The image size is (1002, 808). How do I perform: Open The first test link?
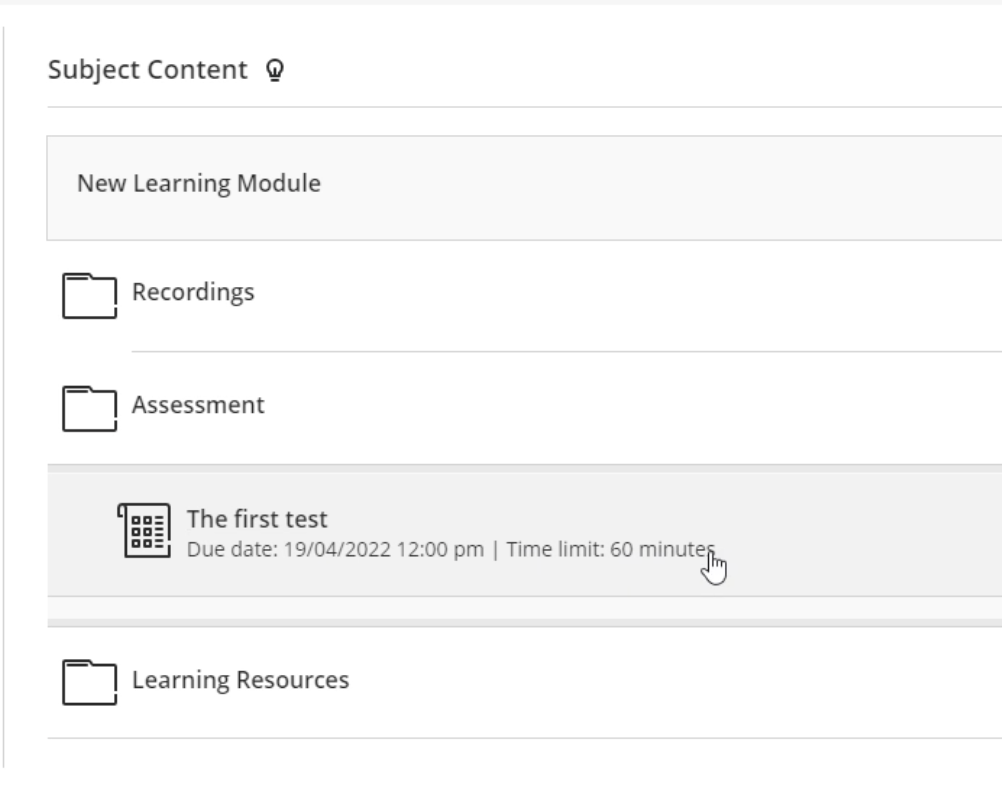coord(257,519)
